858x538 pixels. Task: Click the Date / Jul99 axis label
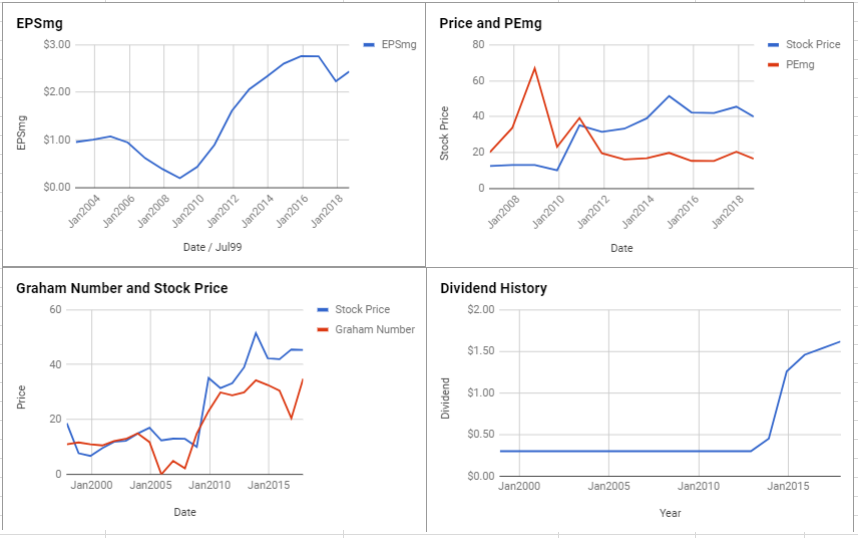(212, 247)
